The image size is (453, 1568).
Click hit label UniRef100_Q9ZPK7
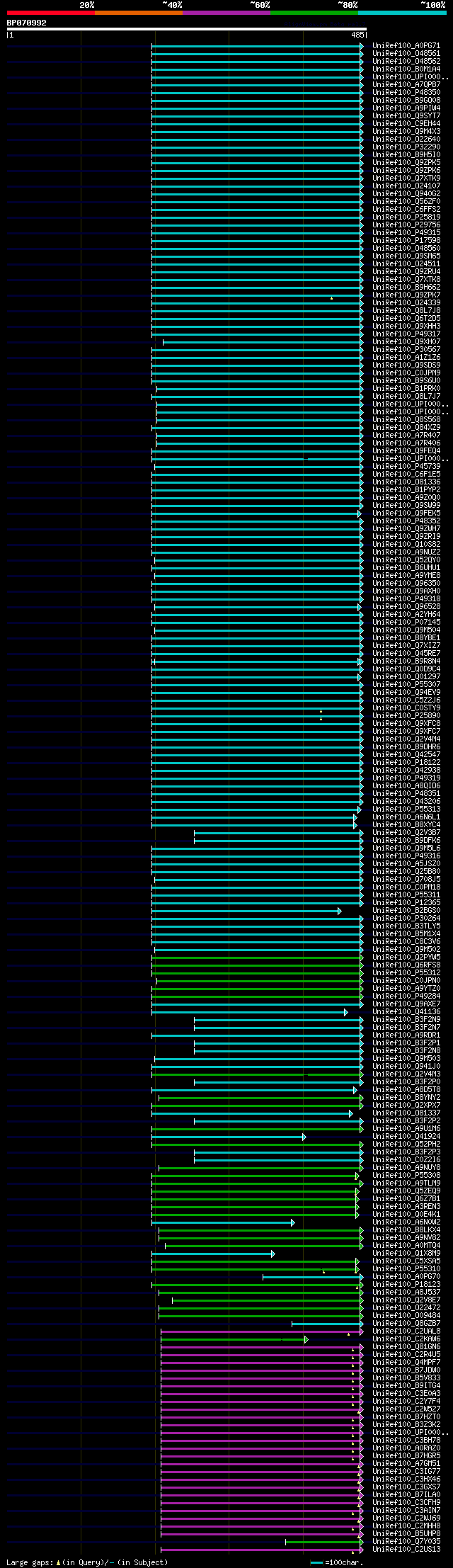point(406,295)
